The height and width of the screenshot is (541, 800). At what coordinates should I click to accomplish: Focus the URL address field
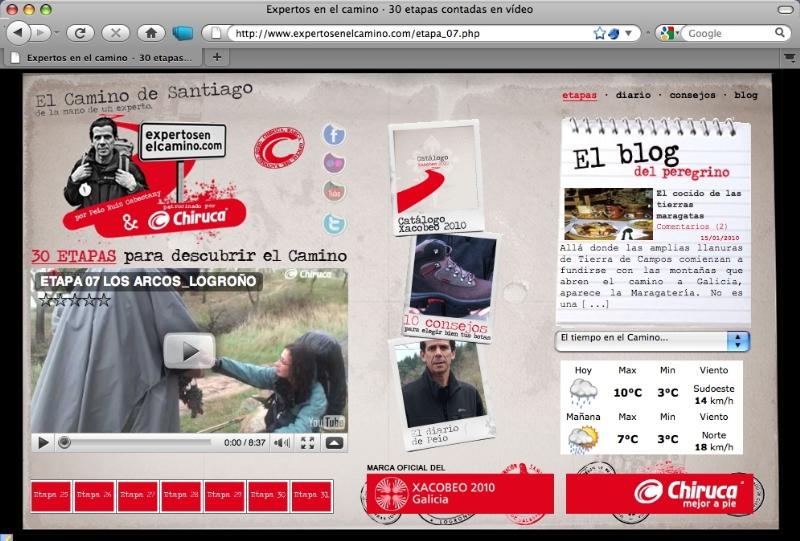click(x=408, y=33)
